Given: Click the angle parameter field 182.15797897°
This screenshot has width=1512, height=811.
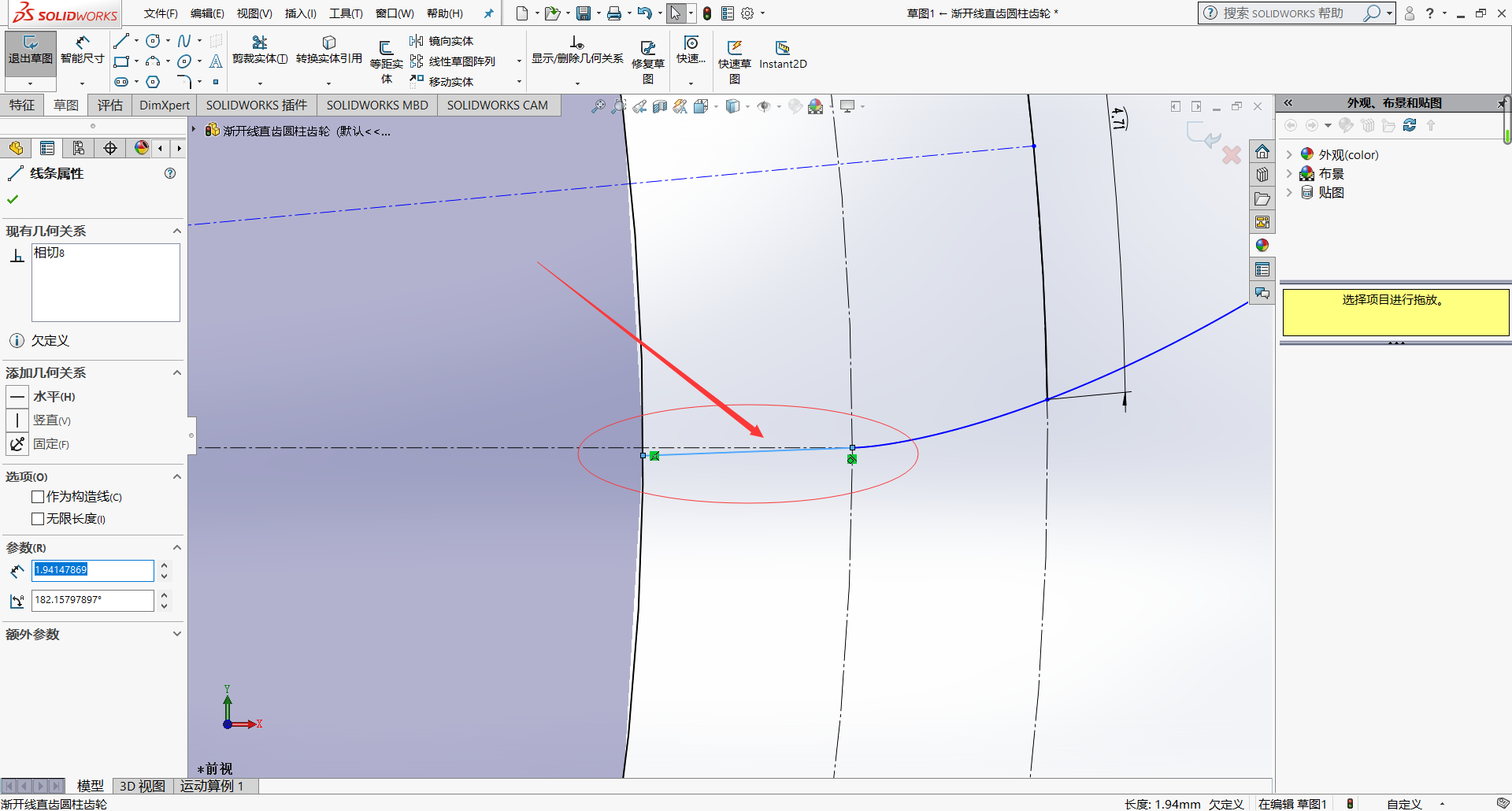Looking at the screenshot, I should [92, 600].
